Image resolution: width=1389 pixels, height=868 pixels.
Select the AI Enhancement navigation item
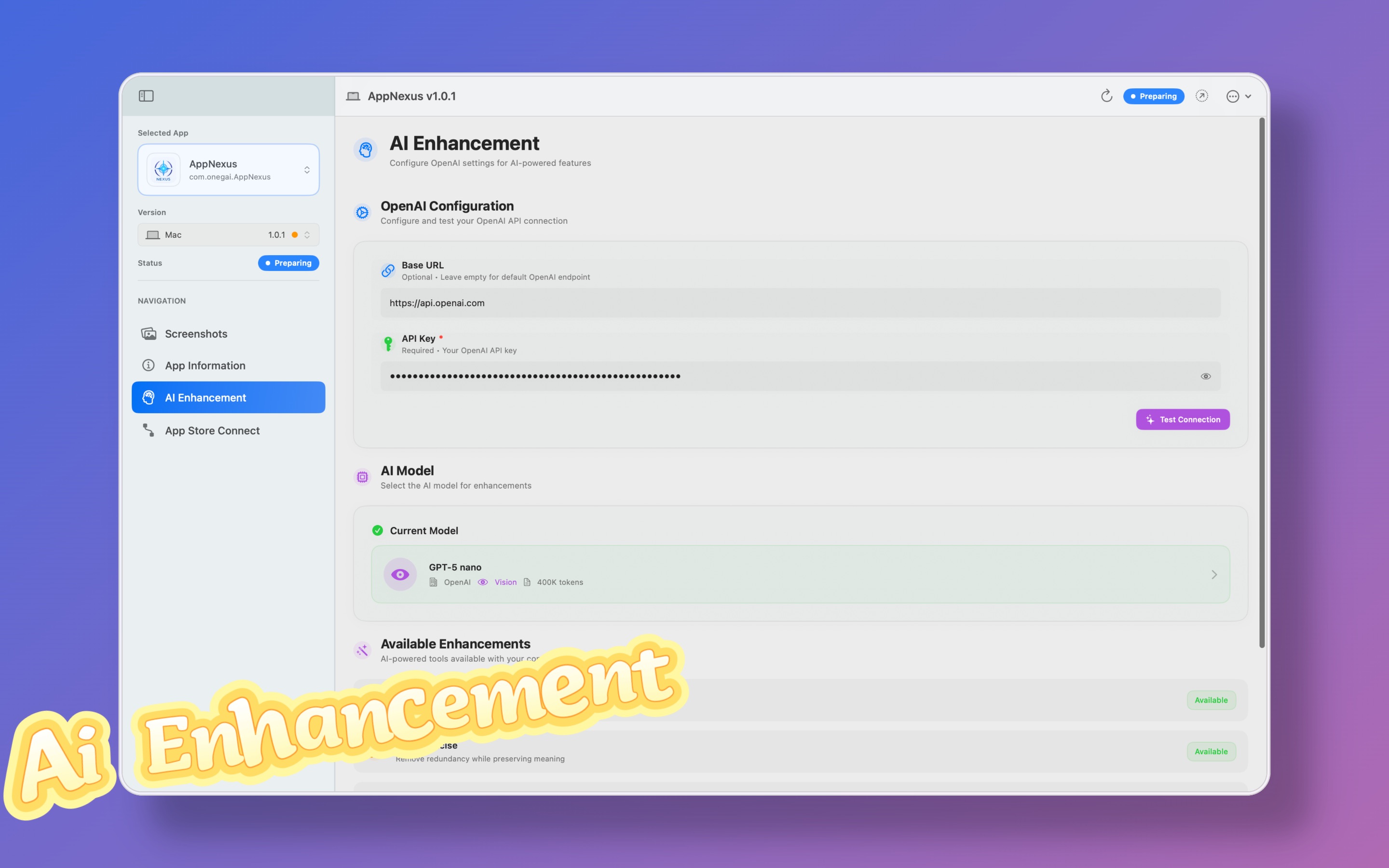point(229,397)
